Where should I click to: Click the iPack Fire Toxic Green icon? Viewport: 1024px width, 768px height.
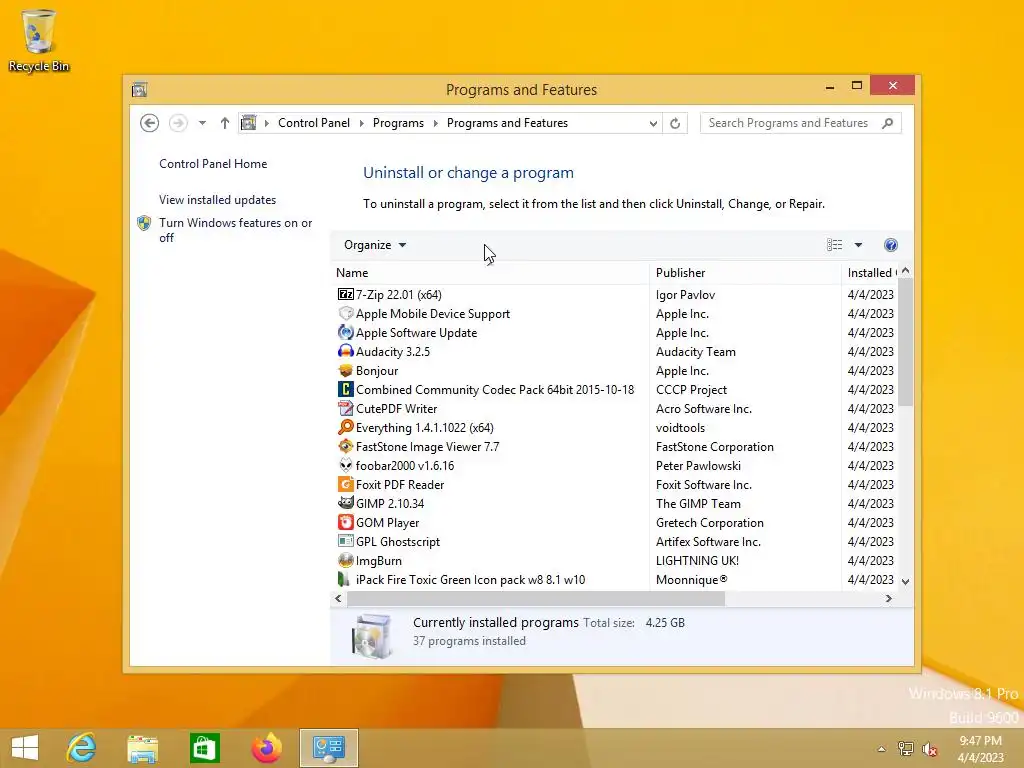[344, 579]
